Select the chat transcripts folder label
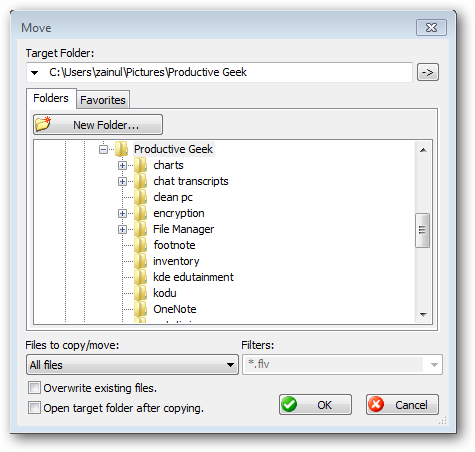 point(191,181)
